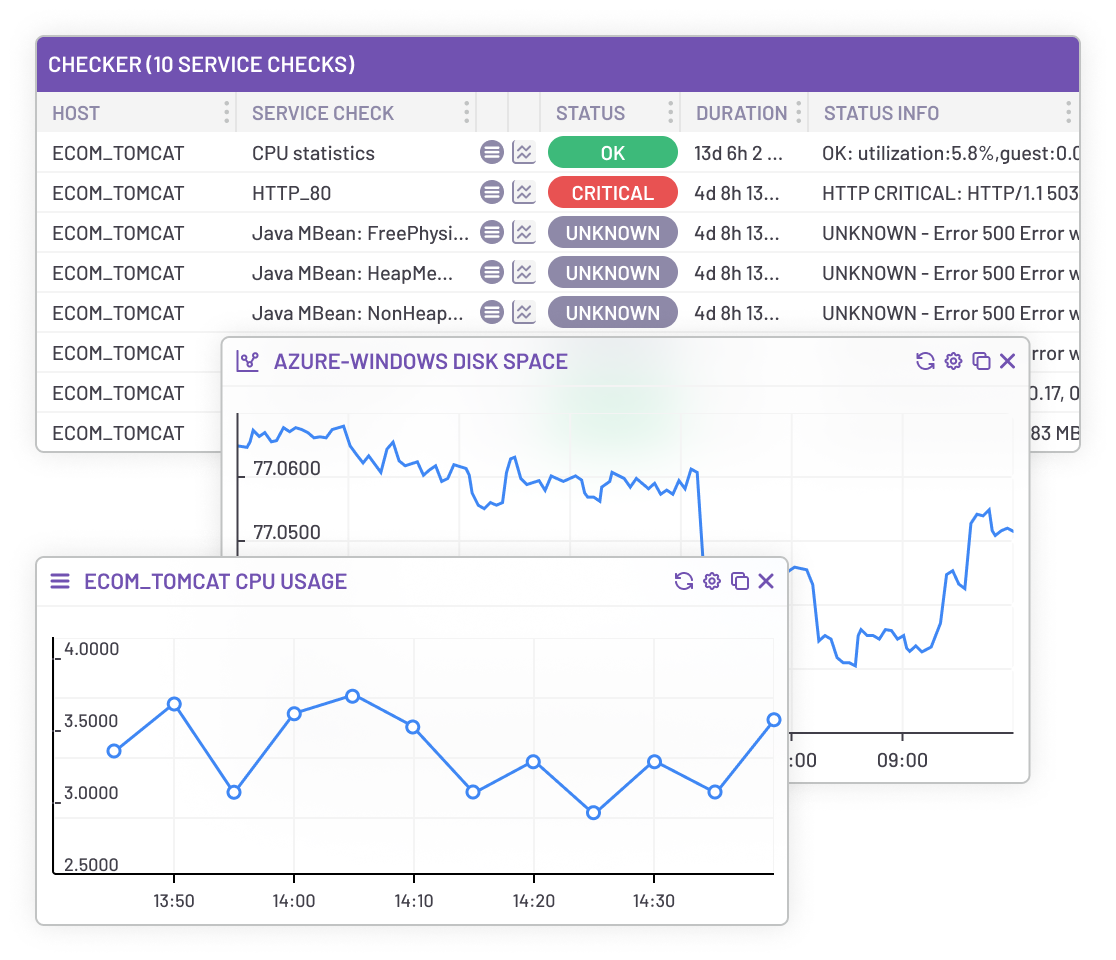Open the STATUS column options menu
Screen dimensions: 1116x960
click(670, 112)
